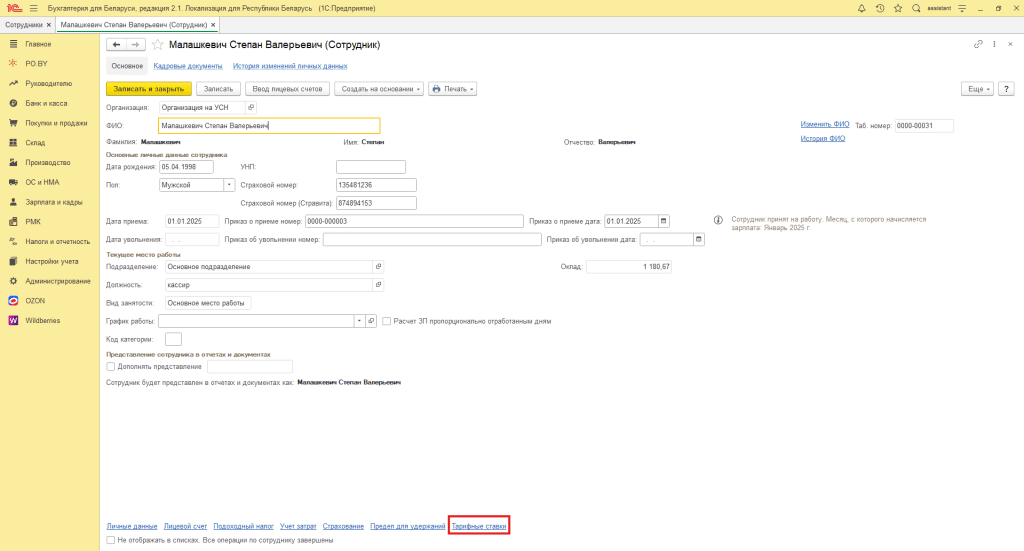Screen dimensions: 1024x551
Task: Expand График работы dropdown arrow
Action: [359, 321]
